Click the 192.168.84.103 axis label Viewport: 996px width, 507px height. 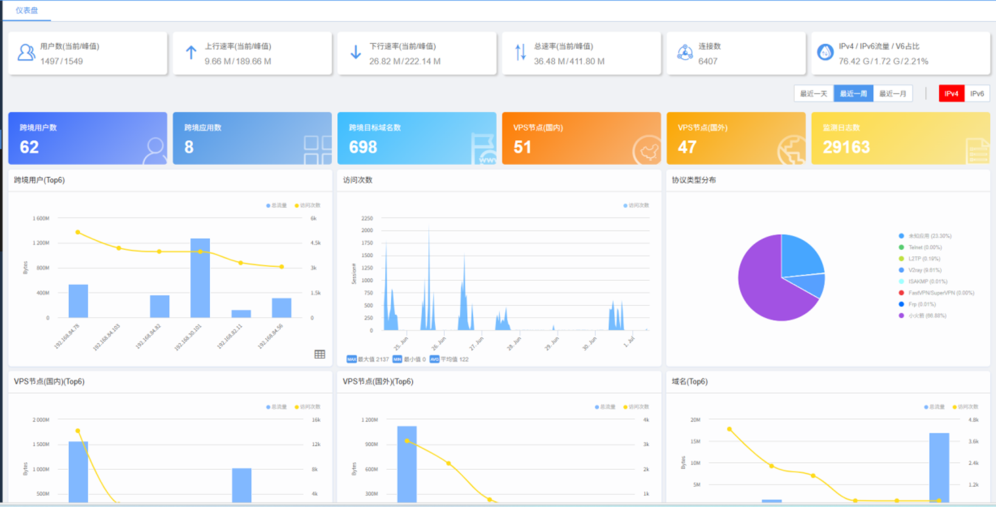point(105,335)
